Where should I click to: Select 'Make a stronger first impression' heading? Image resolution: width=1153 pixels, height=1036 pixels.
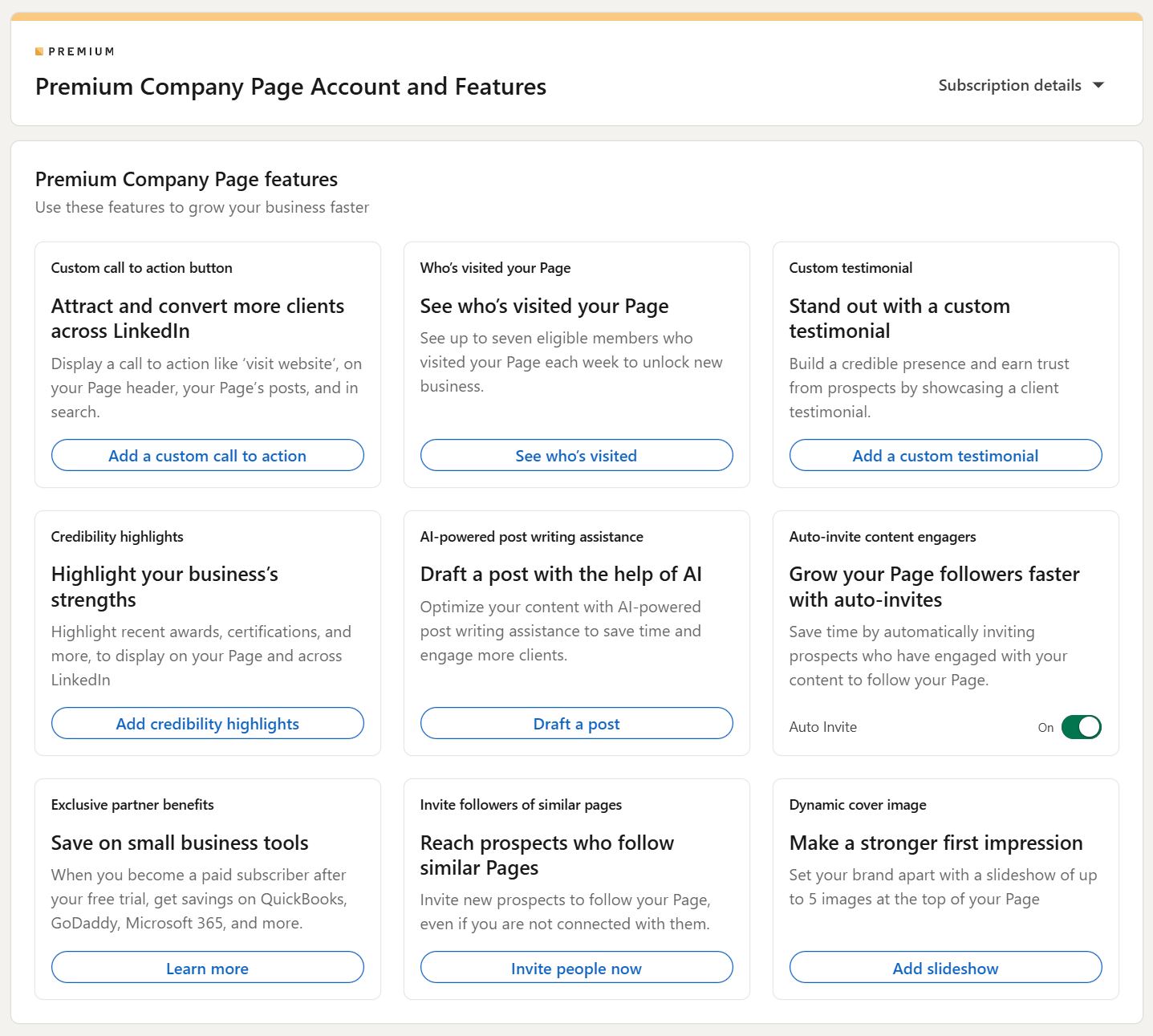936,843
